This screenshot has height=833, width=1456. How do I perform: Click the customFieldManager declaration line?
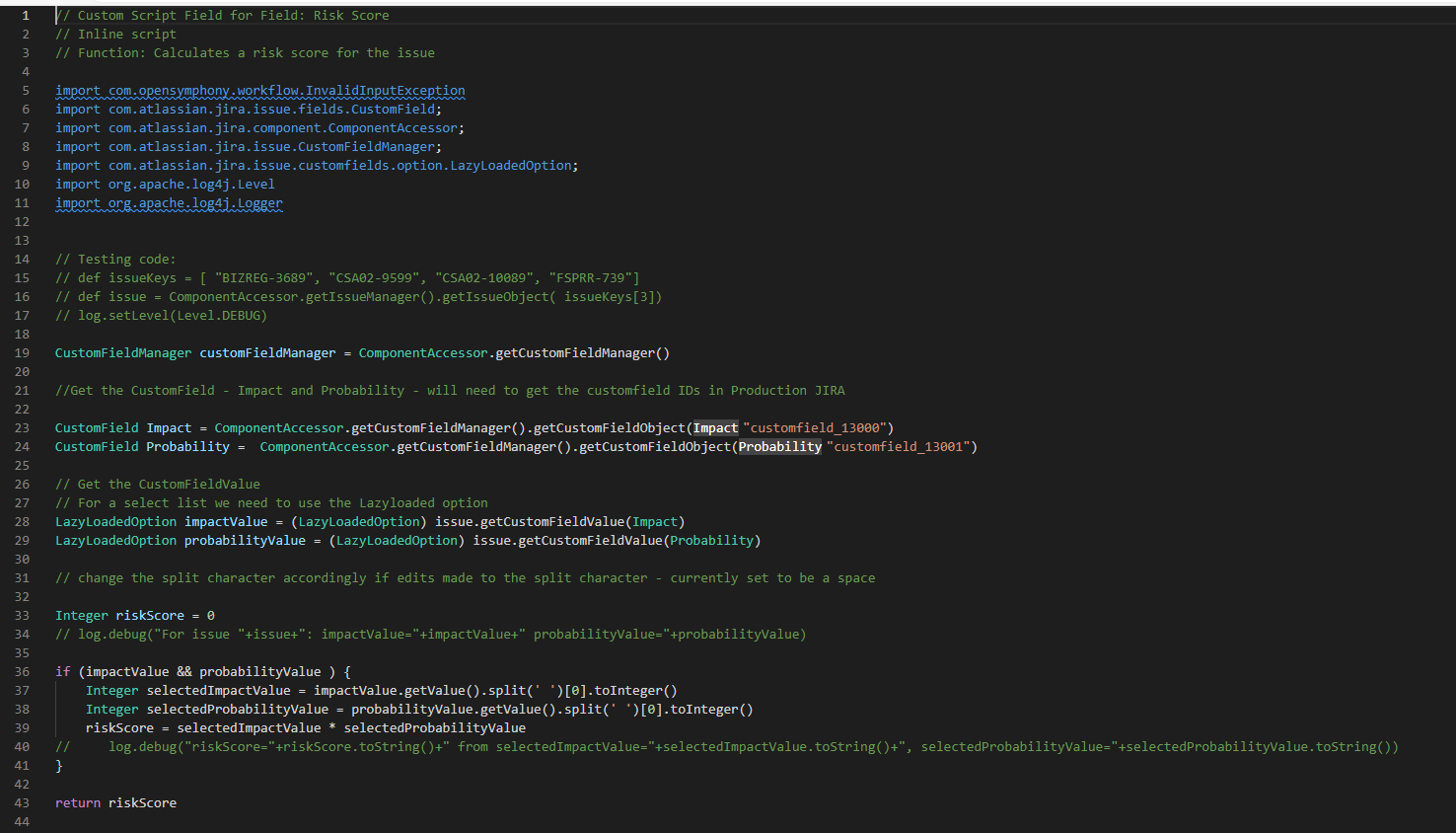(363, 353)
